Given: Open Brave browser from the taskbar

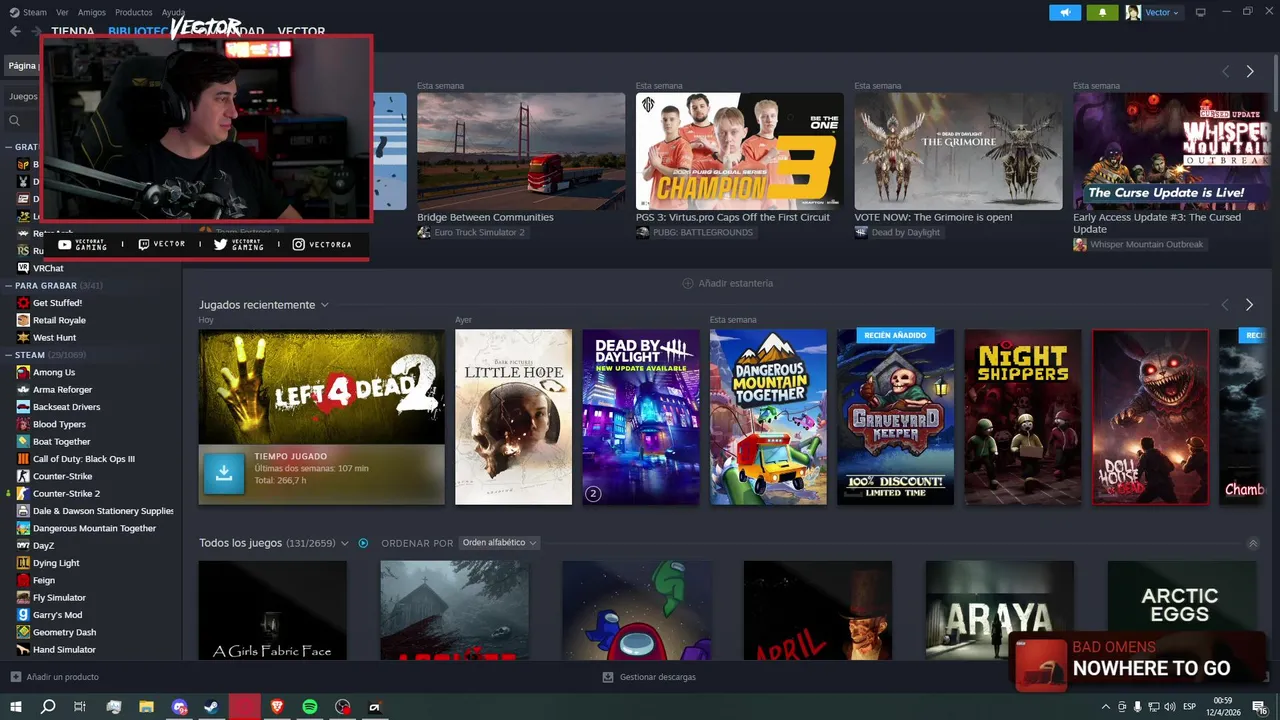Looking at the screenshot, I should click(277, 707).
